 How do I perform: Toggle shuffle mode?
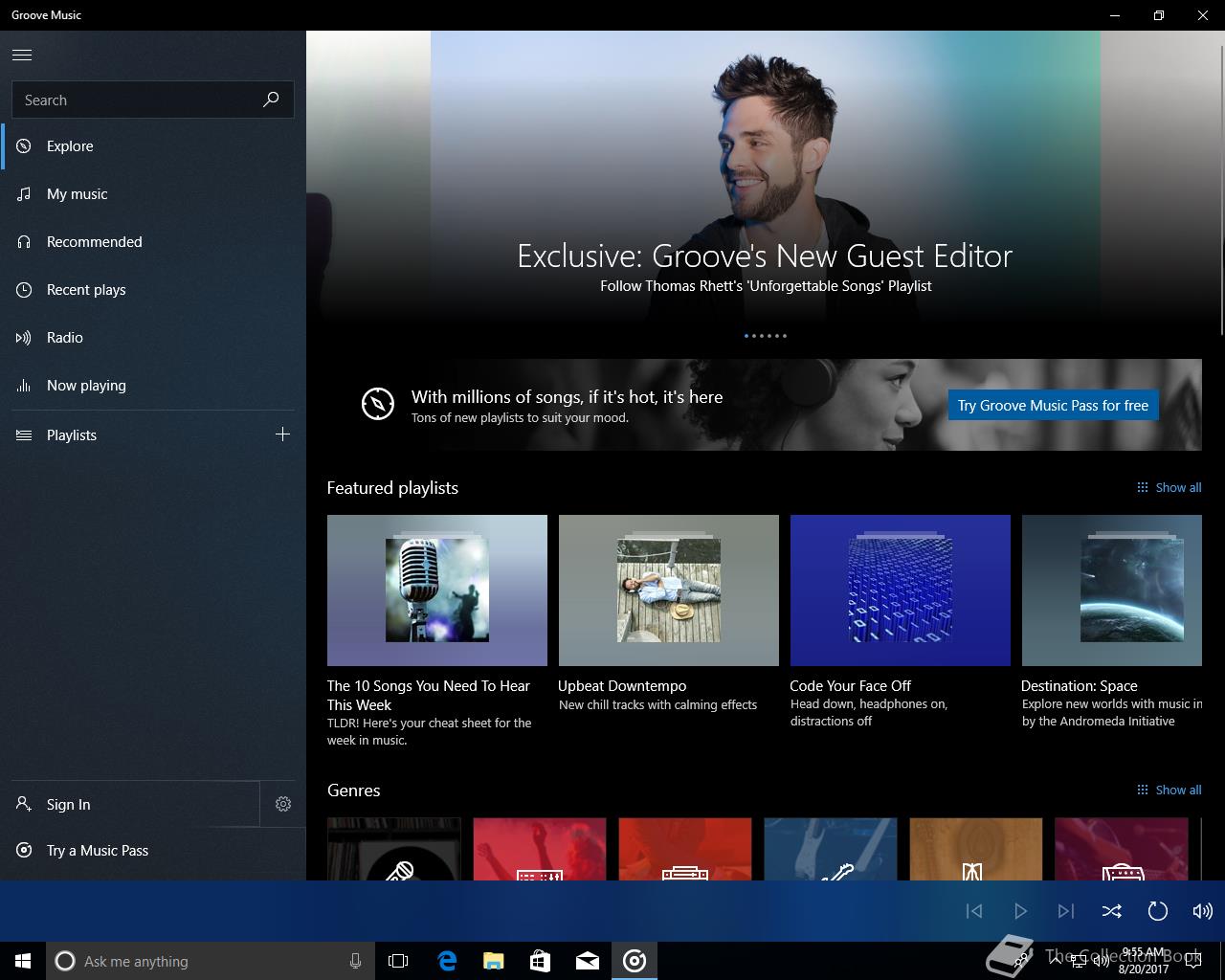tap(1111, 911)
